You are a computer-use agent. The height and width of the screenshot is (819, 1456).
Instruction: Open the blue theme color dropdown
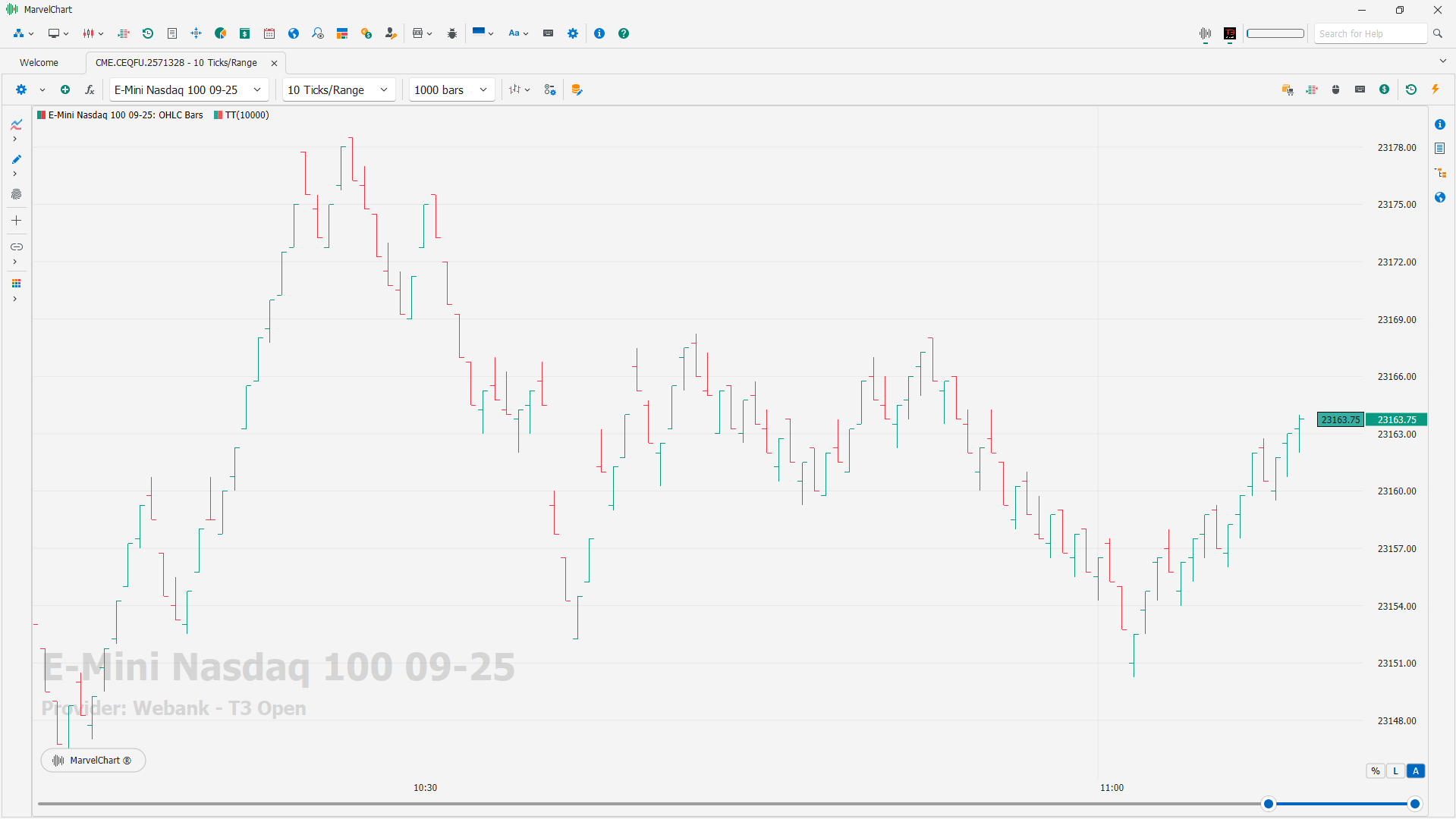tap(483, 33)
